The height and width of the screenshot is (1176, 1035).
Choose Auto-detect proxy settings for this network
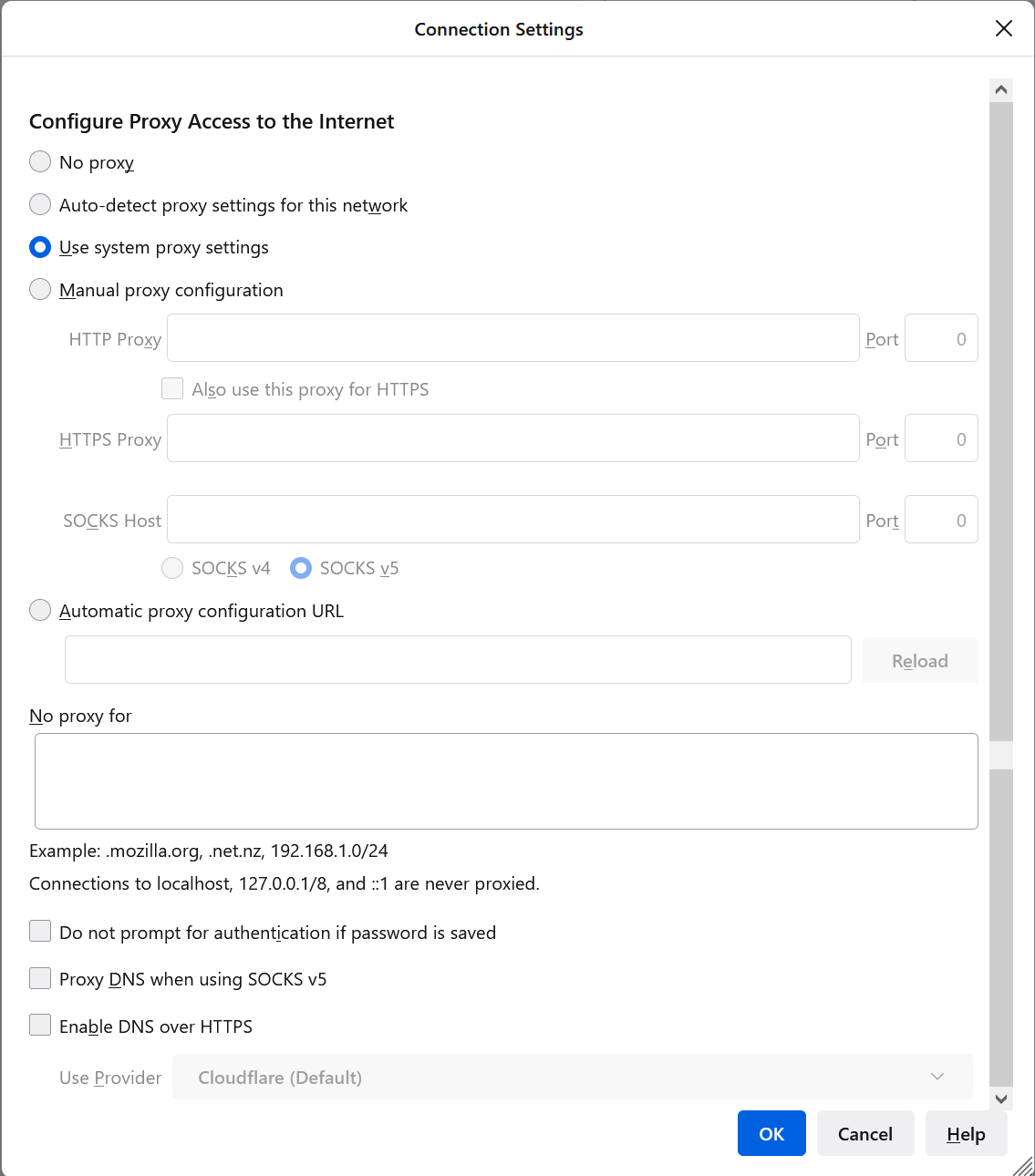[40, 204]
